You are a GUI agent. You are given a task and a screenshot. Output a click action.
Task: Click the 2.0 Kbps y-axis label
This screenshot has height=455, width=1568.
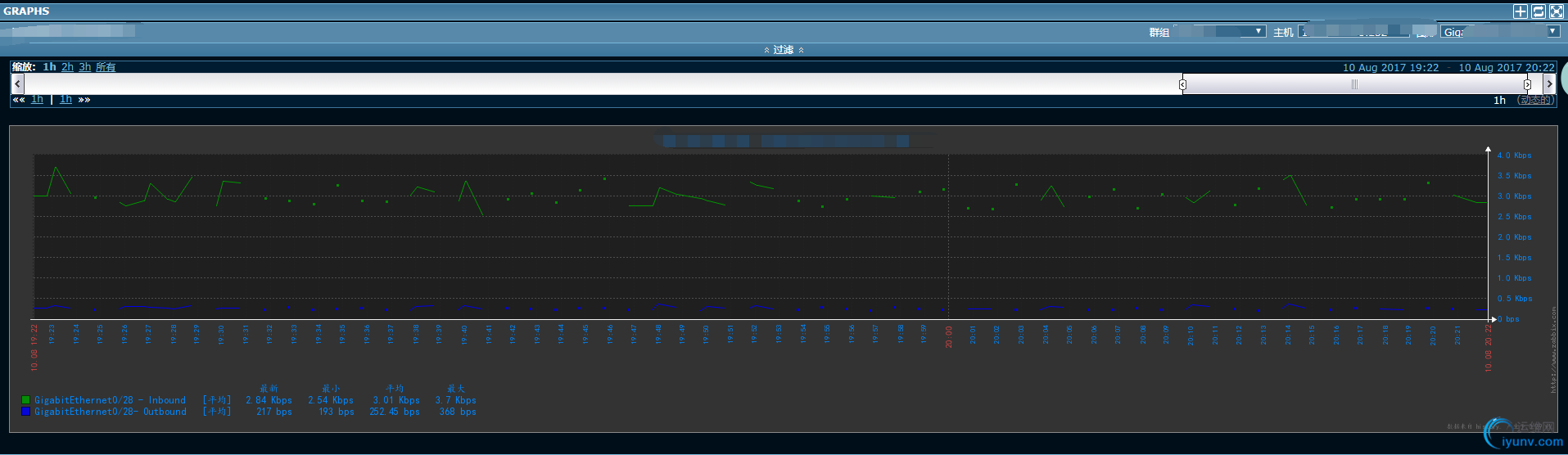click(x=1514, y=237)
